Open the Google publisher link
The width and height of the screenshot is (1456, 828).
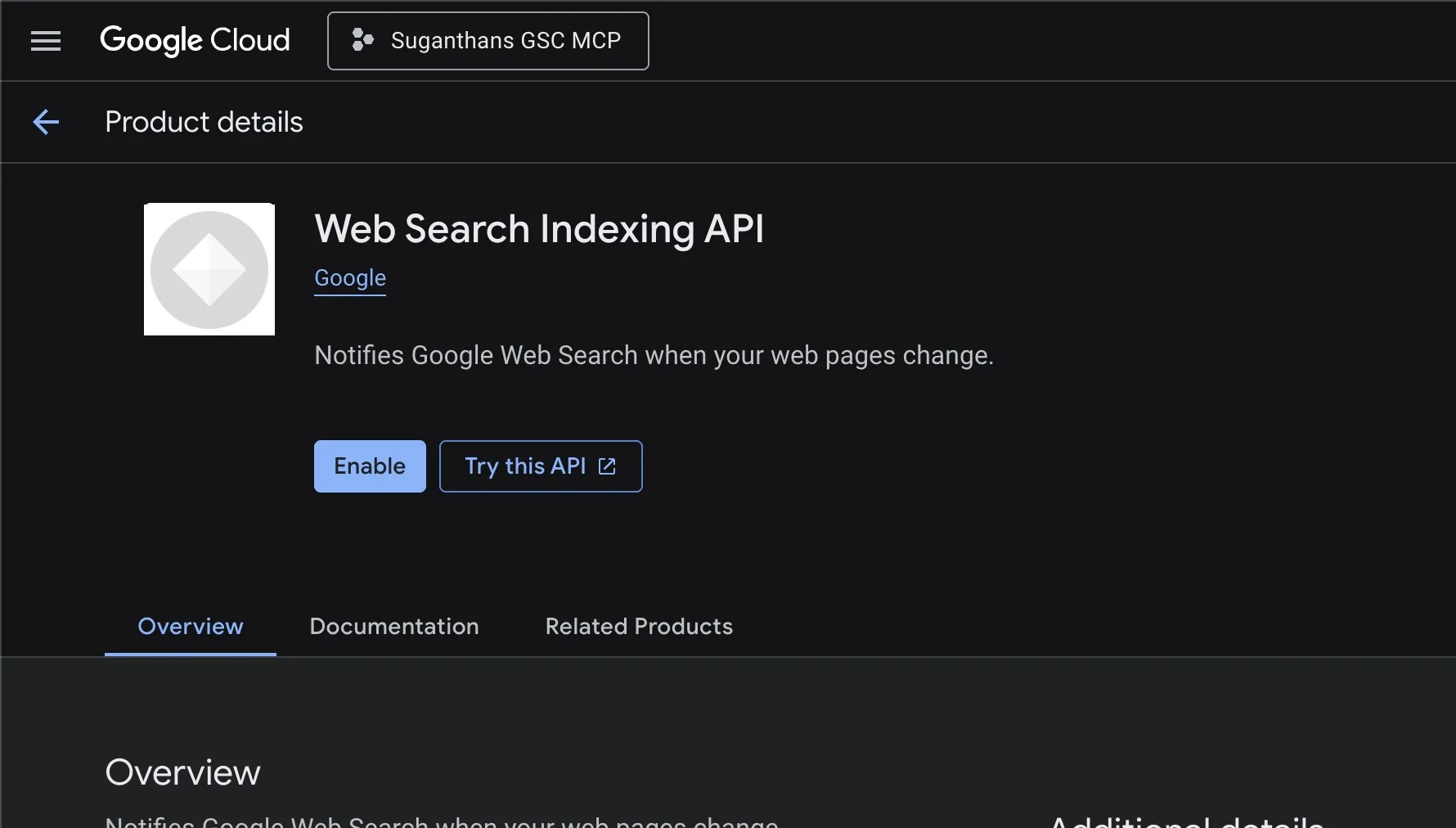pyautogui.click(x=350, y=278)
